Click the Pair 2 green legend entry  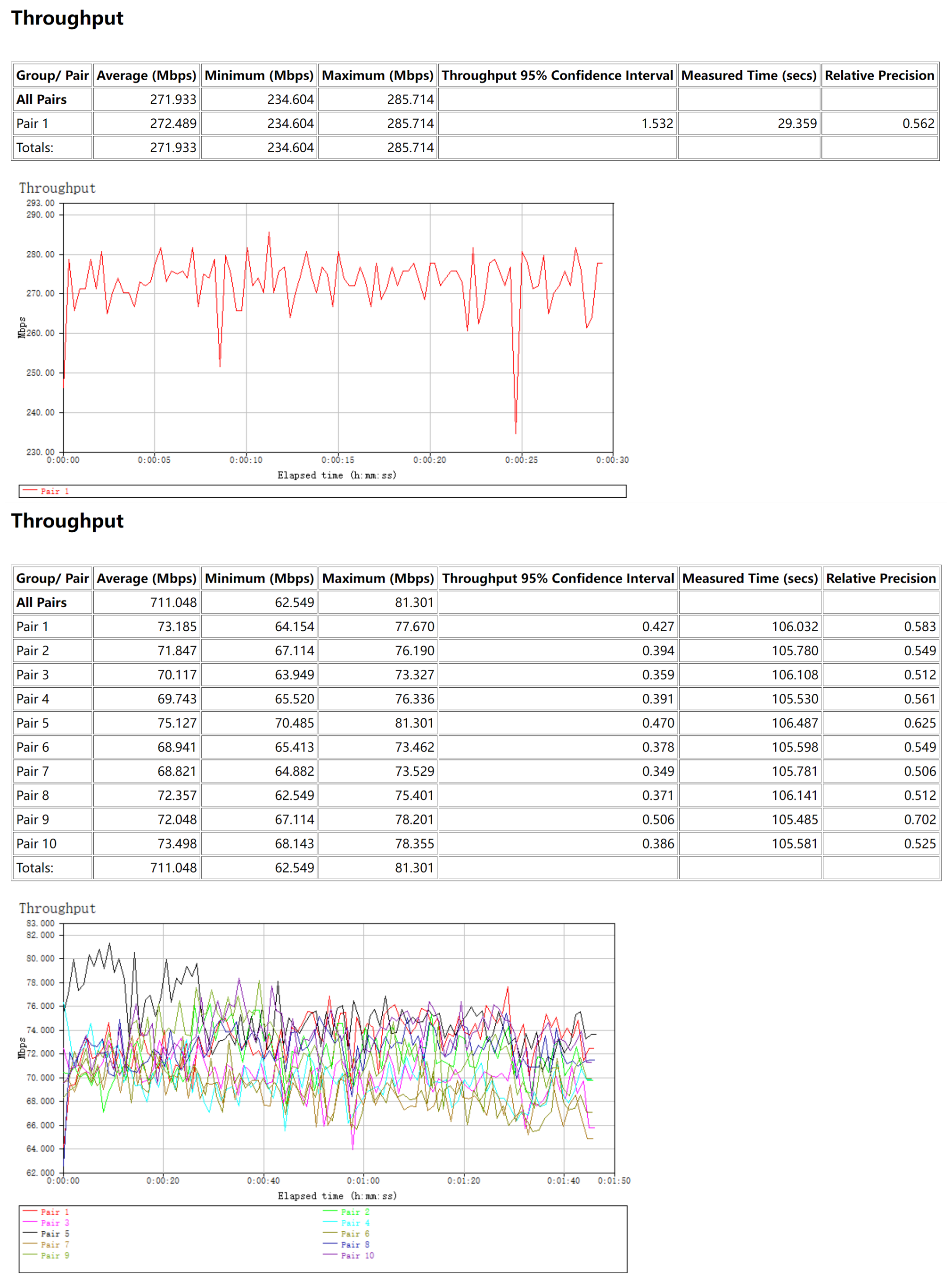[x=354, y=1211]
